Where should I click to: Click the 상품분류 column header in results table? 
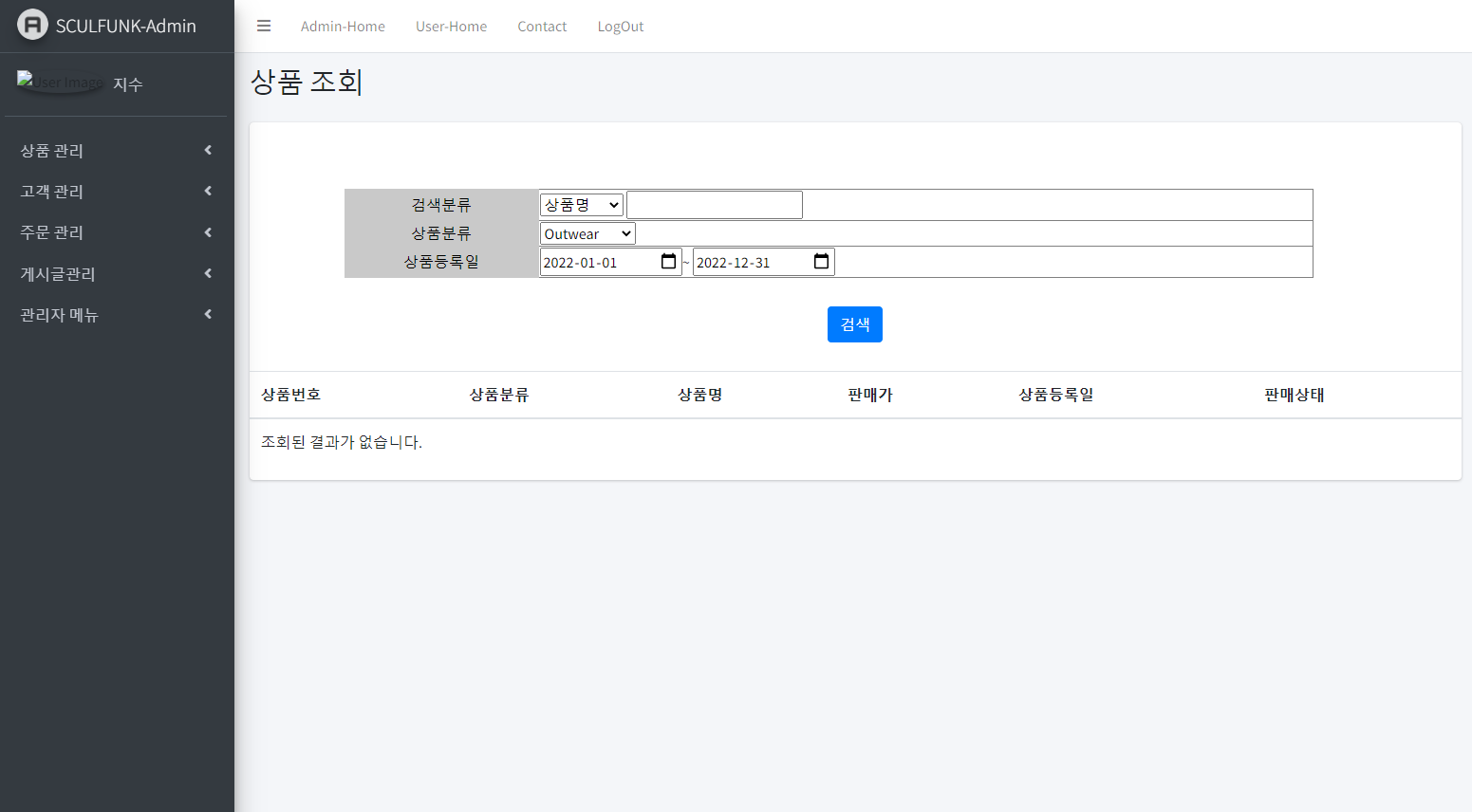499,395
